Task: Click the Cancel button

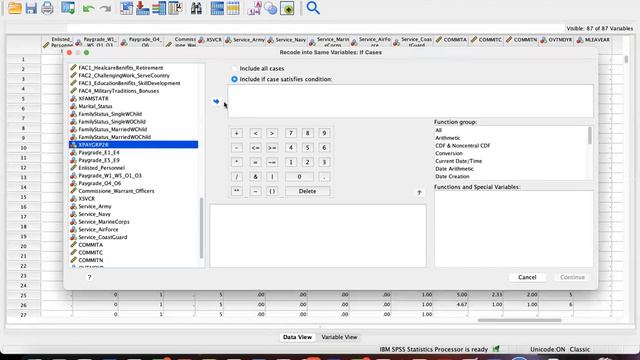Action: pos(527,277)
